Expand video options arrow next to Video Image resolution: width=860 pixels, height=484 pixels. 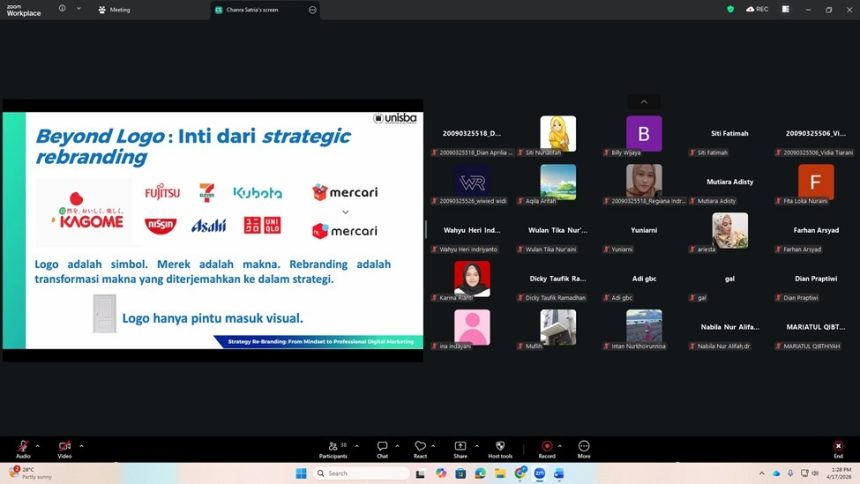coord(81,446)
